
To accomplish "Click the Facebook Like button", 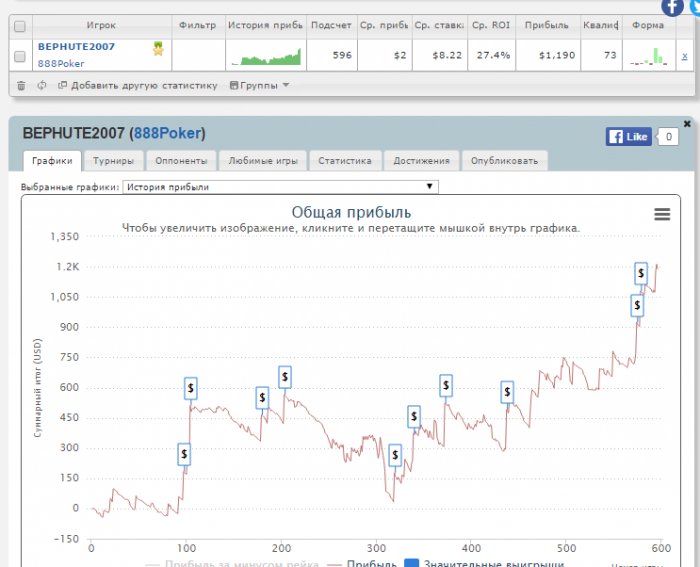I will (x=628, y=137).
